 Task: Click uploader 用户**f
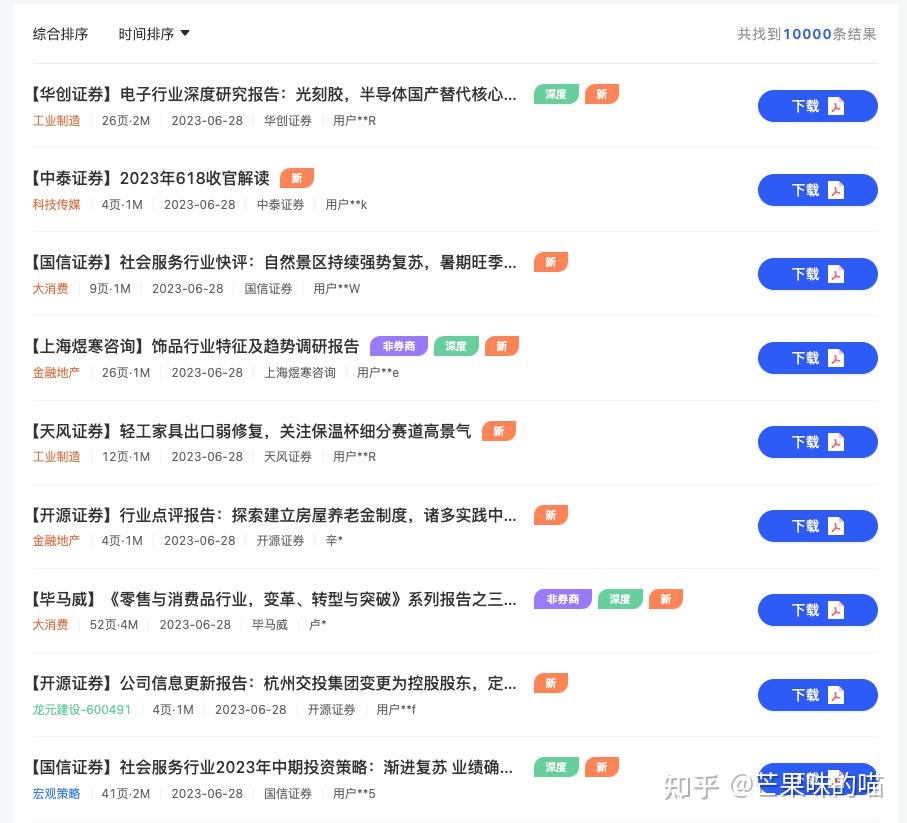(x=396, y=709)
